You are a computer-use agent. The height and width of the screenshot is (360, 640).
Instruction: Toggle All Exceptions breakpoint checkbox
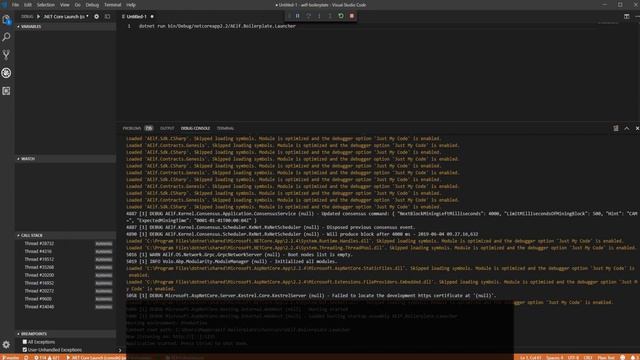click(25, 342)
